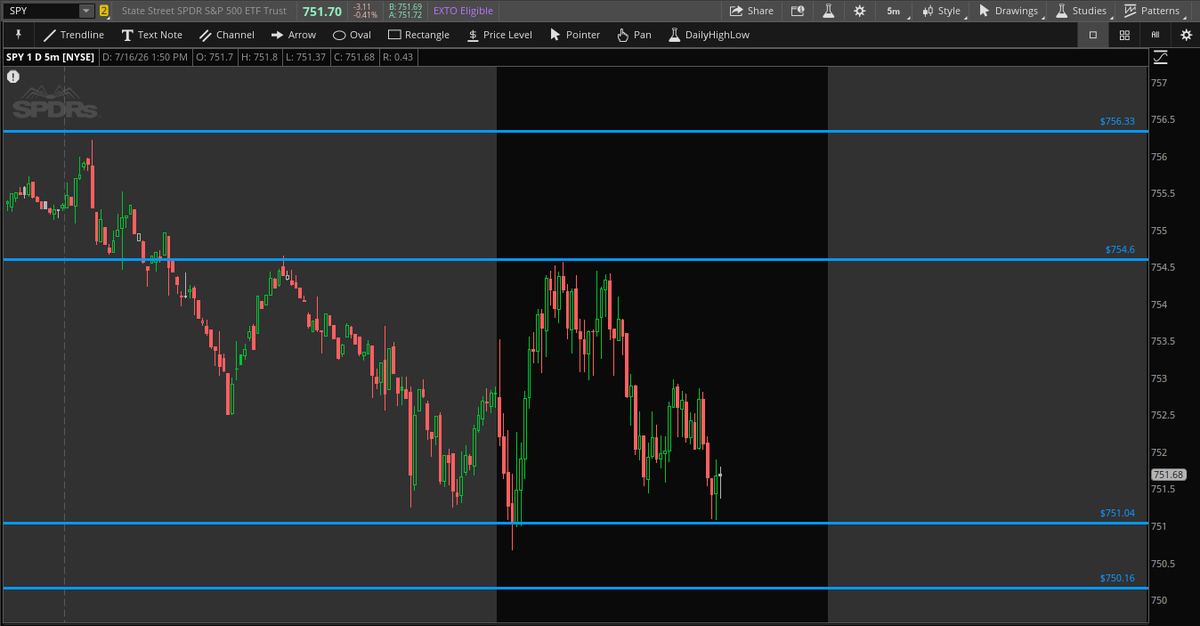Click the $750.16 price level label
Screen dimensions: 1200x626
[x=1117, y=578]
